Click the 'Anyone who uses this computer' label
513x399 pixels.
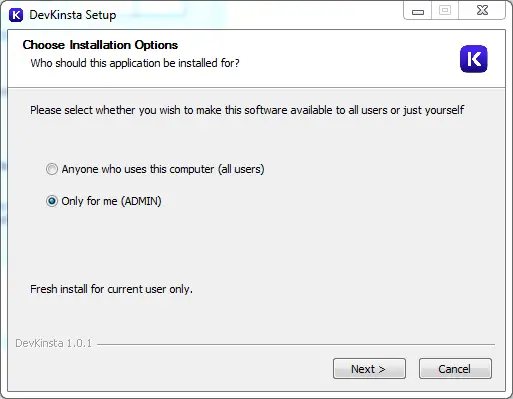coord(163,169)
